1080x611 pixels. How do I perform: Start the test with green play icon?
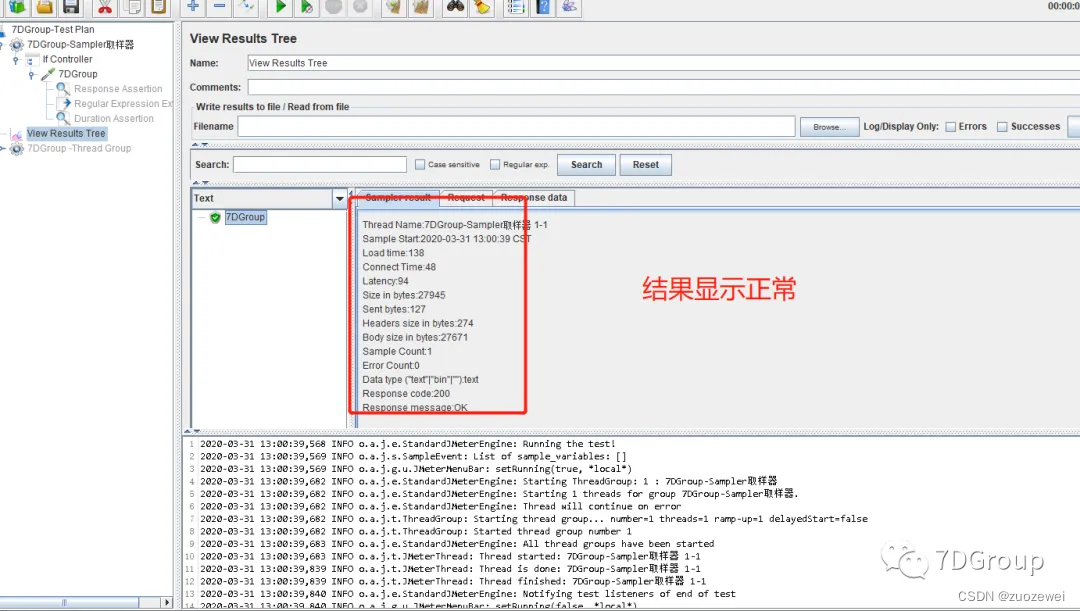pyautogui.click(x=280, y=7)
